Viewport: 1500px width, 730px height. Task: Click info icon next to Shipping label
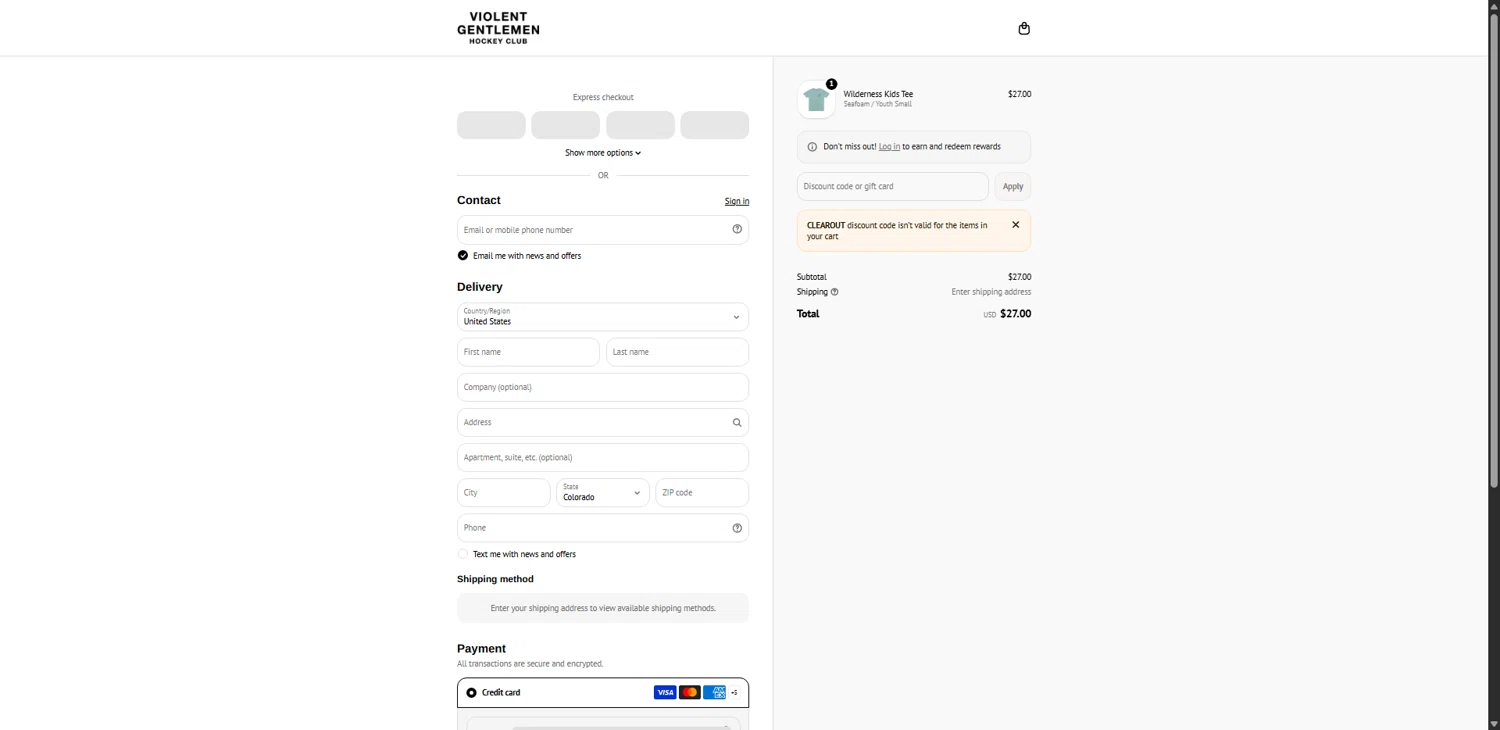point(834,292)
